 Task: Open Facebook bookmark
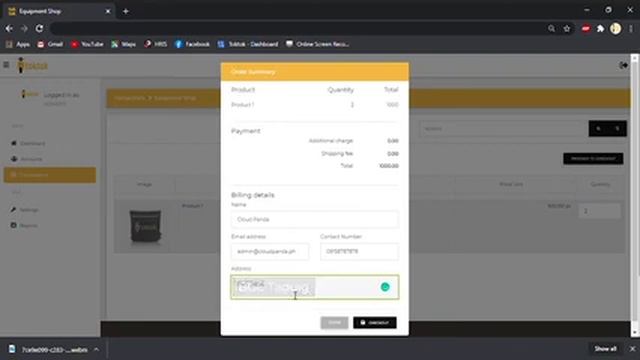(192, 44)
